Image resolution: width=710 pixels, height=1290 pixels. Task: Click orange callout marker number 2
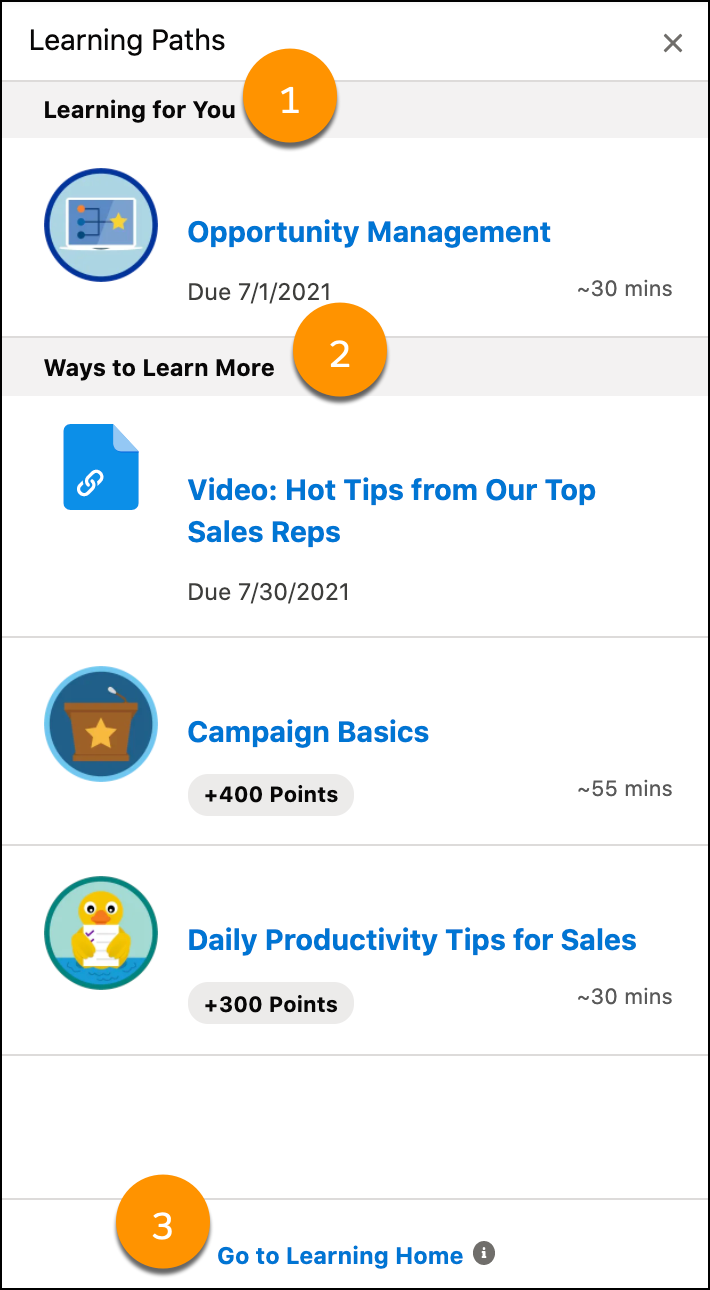pos(340,353)
